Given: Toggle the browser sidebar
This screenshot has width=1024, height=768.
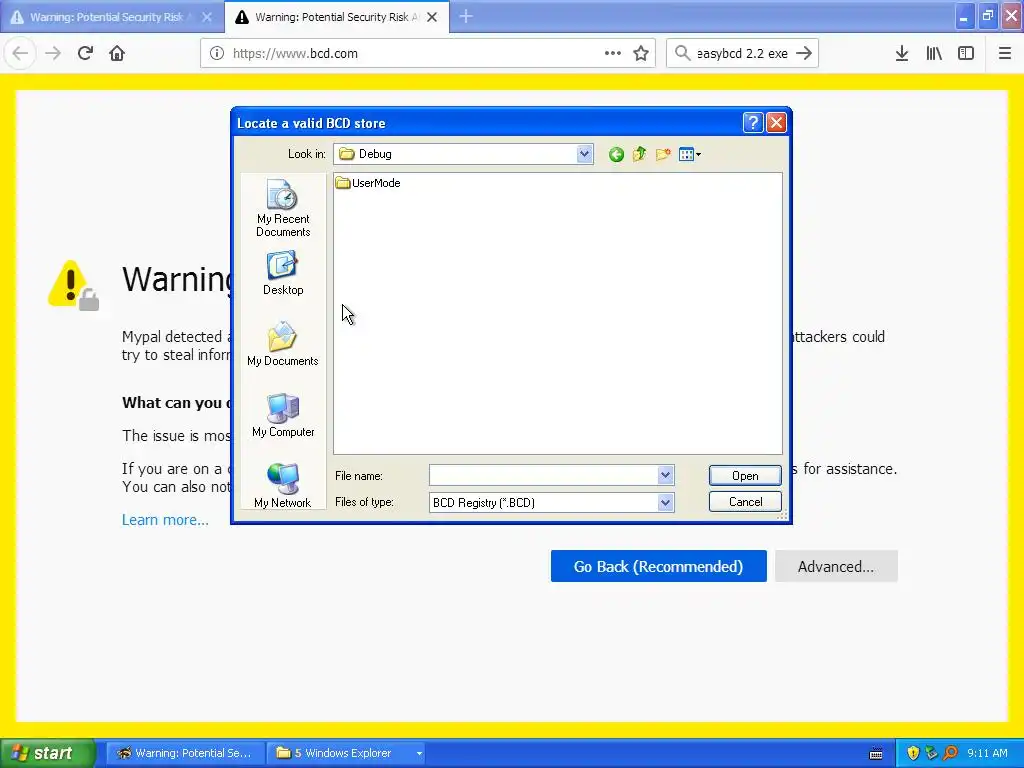Looking at the screenshot, I should click(x=966, y=54).
